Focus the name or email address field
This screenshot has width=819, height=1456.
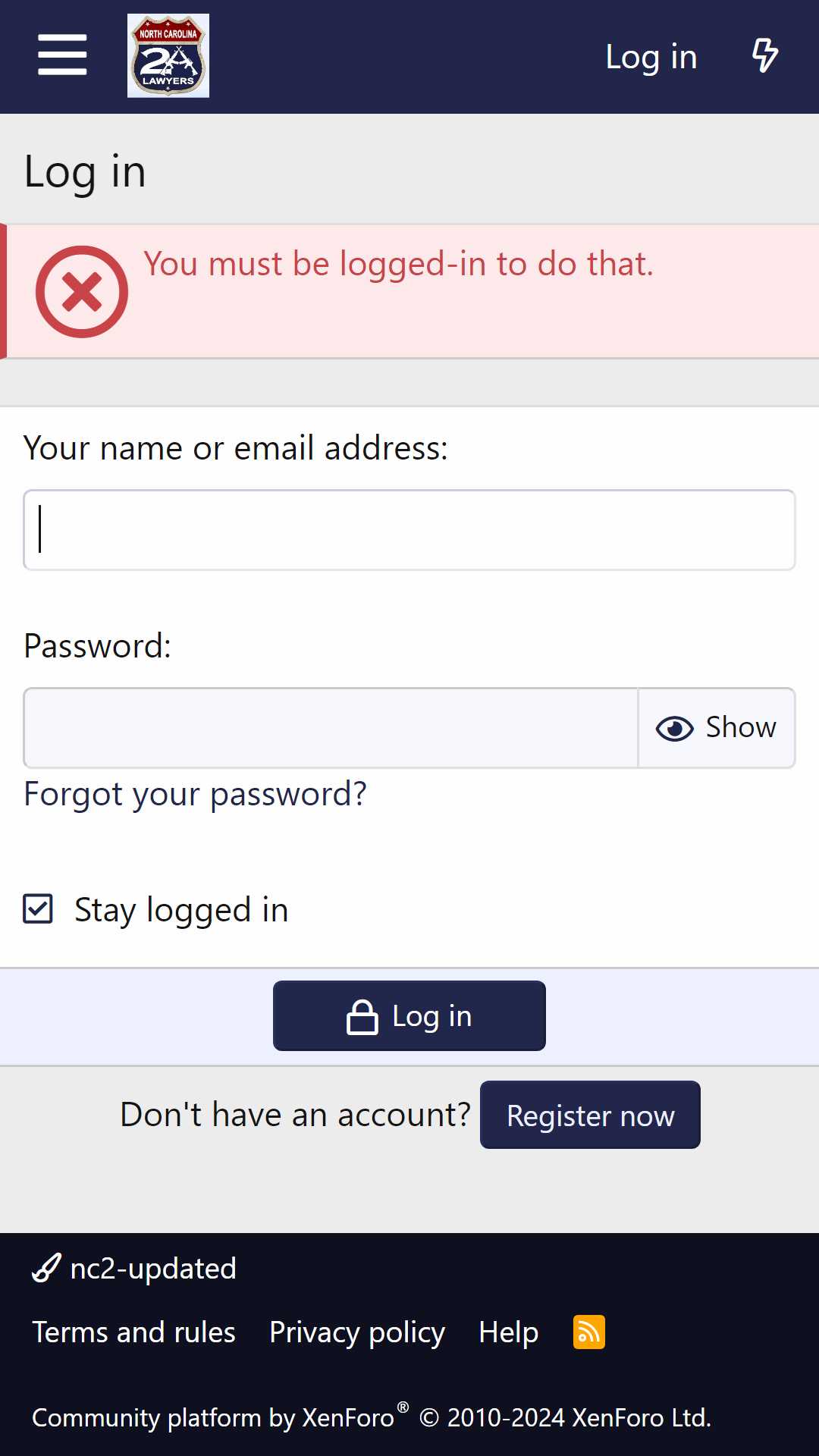coord(409,530)
